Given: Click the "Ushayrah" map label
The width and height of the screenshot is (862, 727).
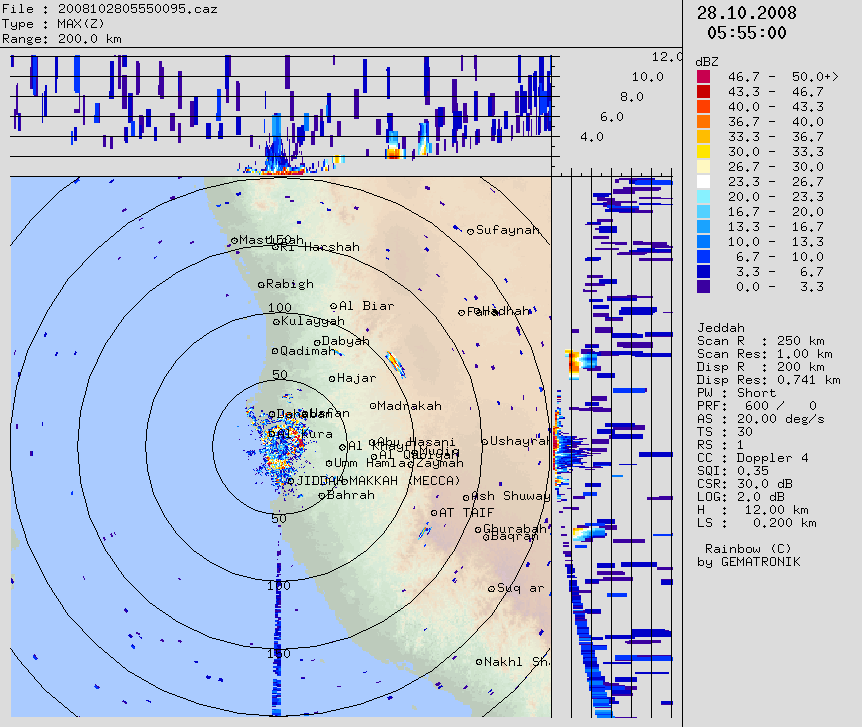Looking at the screenshot, I should pos(520,441).
